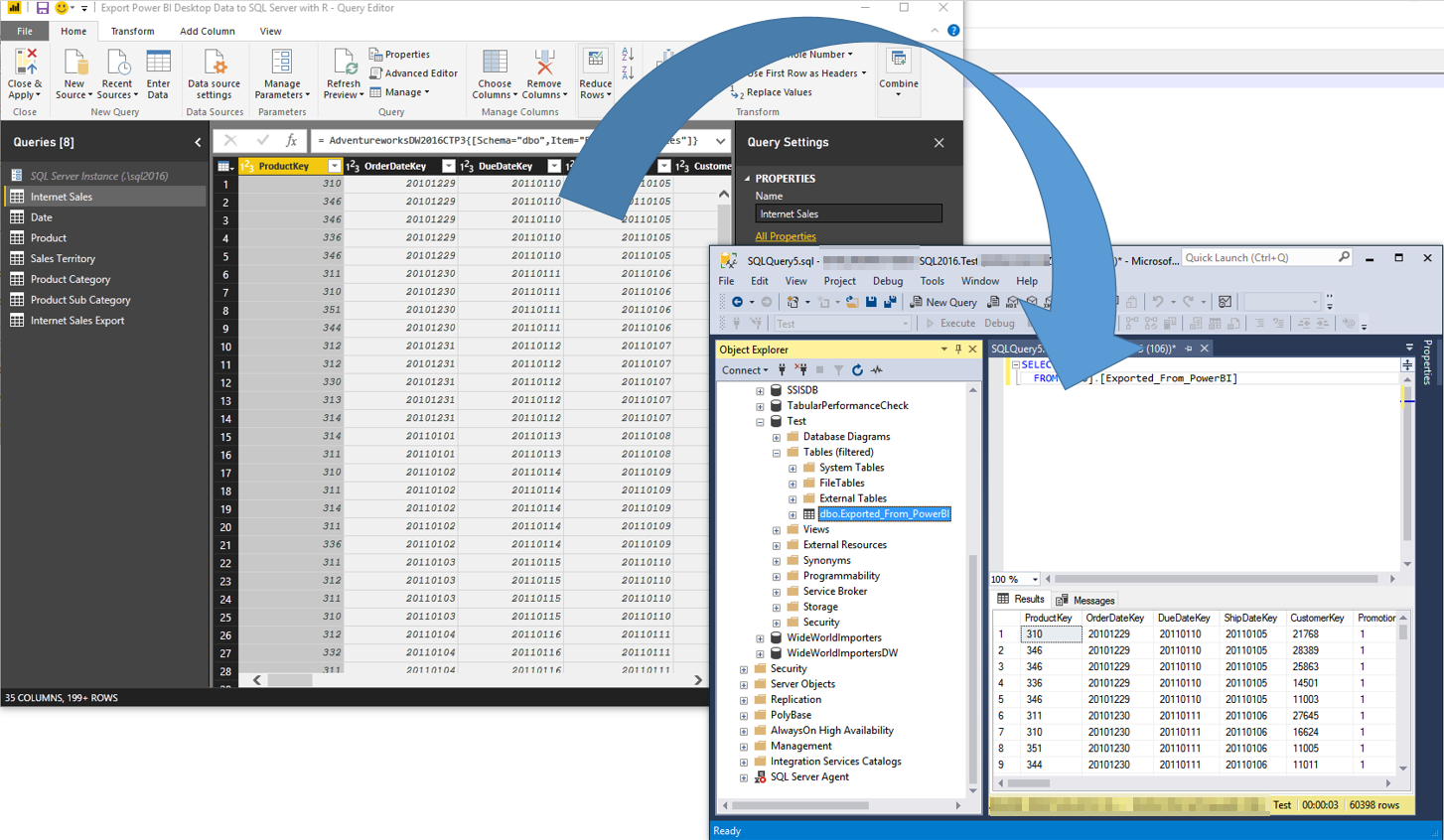Expand the Programmability folder
Screen dimensions: 1444x840
pyautogui.click(x=777, y=575)
